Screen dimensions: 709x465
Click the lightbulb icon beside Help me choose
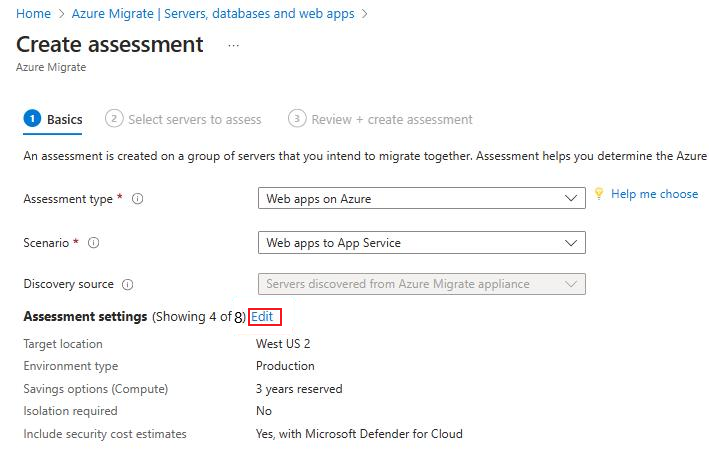coord(599,194)
